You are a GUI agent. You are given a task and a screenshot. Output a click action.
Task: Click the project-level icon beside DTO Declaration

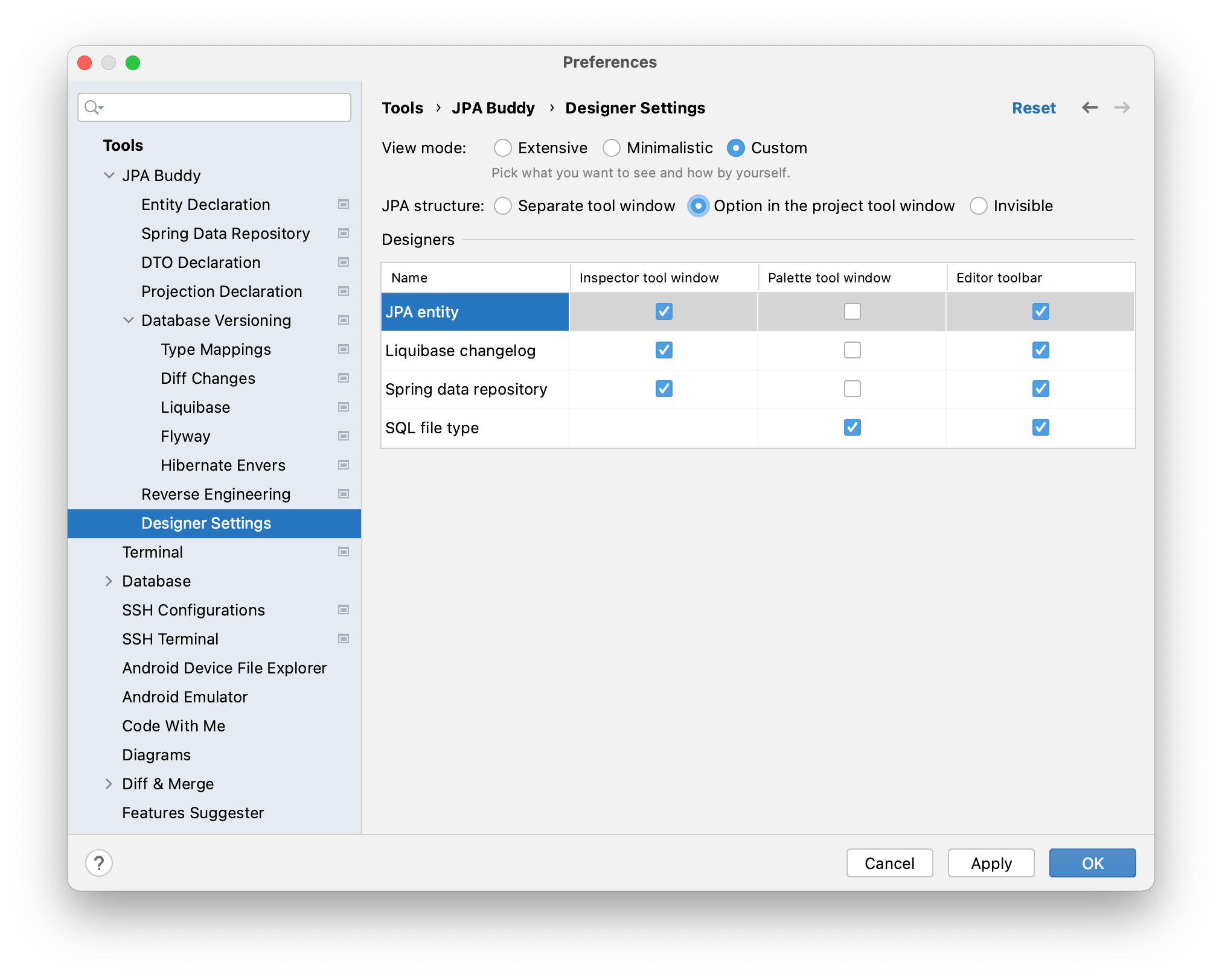click(344, 262)
